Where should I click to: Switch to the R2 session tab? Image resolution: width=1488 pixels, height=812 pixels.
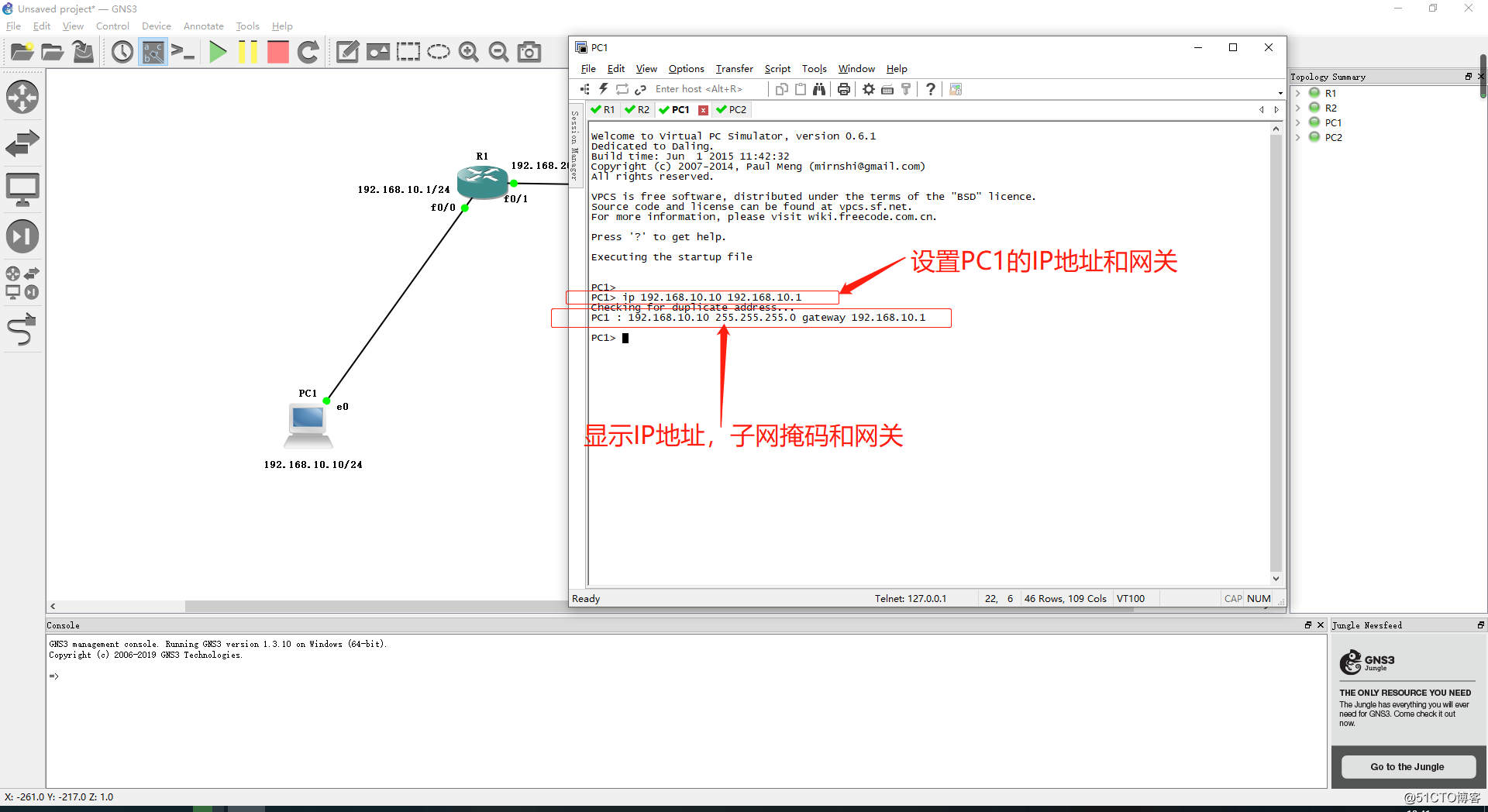click(x=637, y=110)
